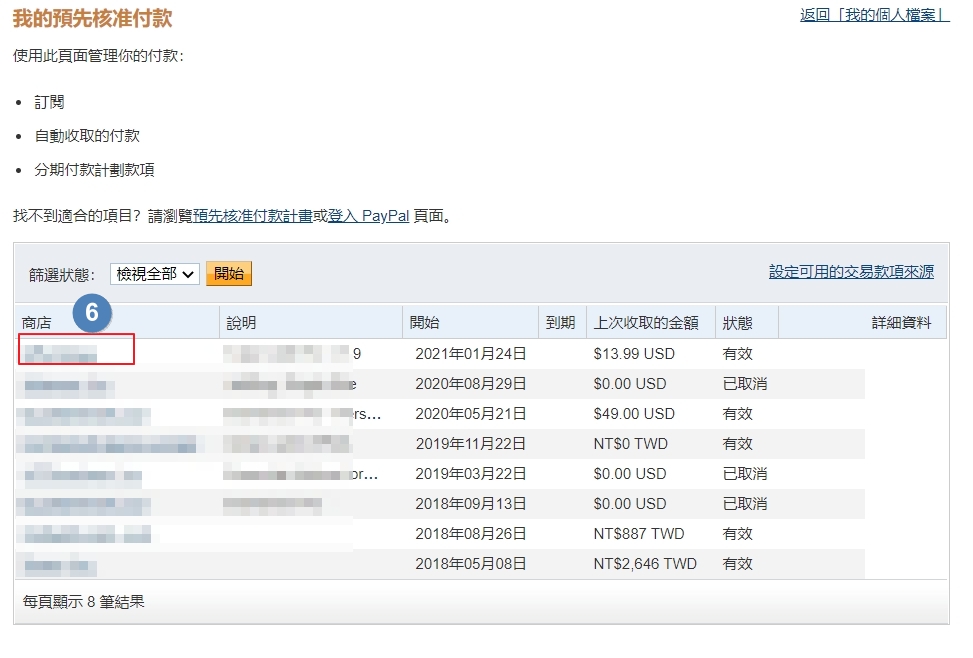Click the NT$887 TWD amount
This screenshot has height=658, width=973.
click(639, 534)
